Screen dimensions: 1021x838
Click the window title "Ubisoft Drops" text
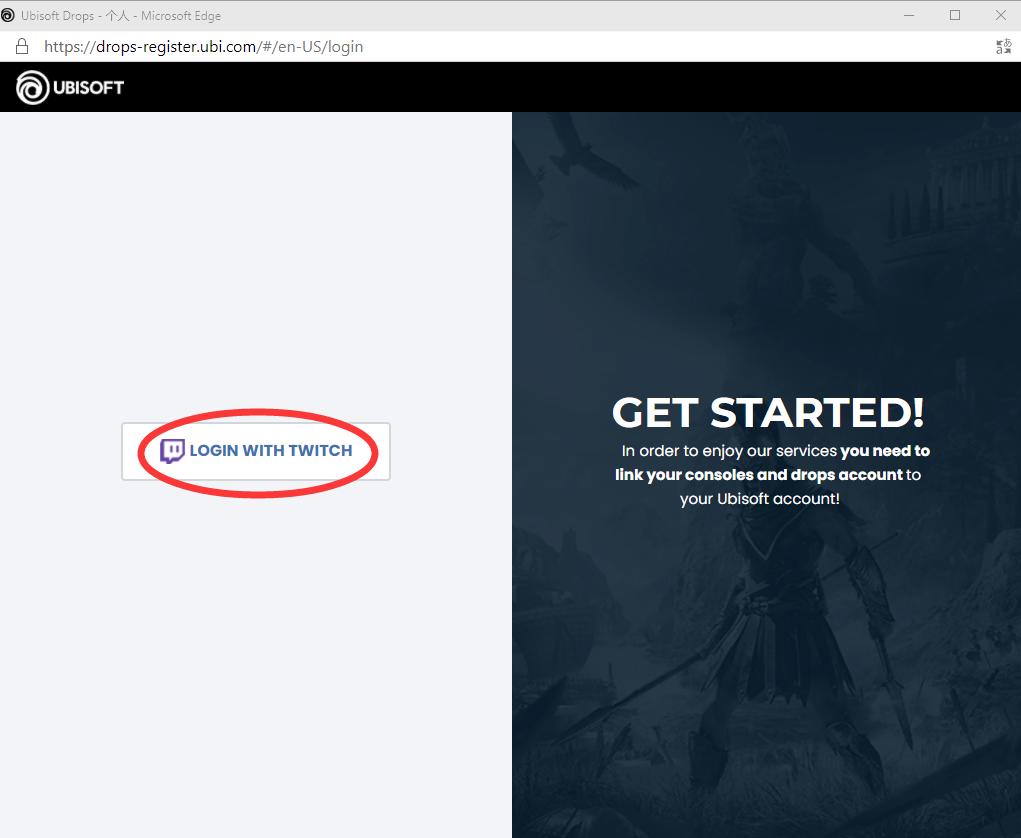click(x=58, y=16)
